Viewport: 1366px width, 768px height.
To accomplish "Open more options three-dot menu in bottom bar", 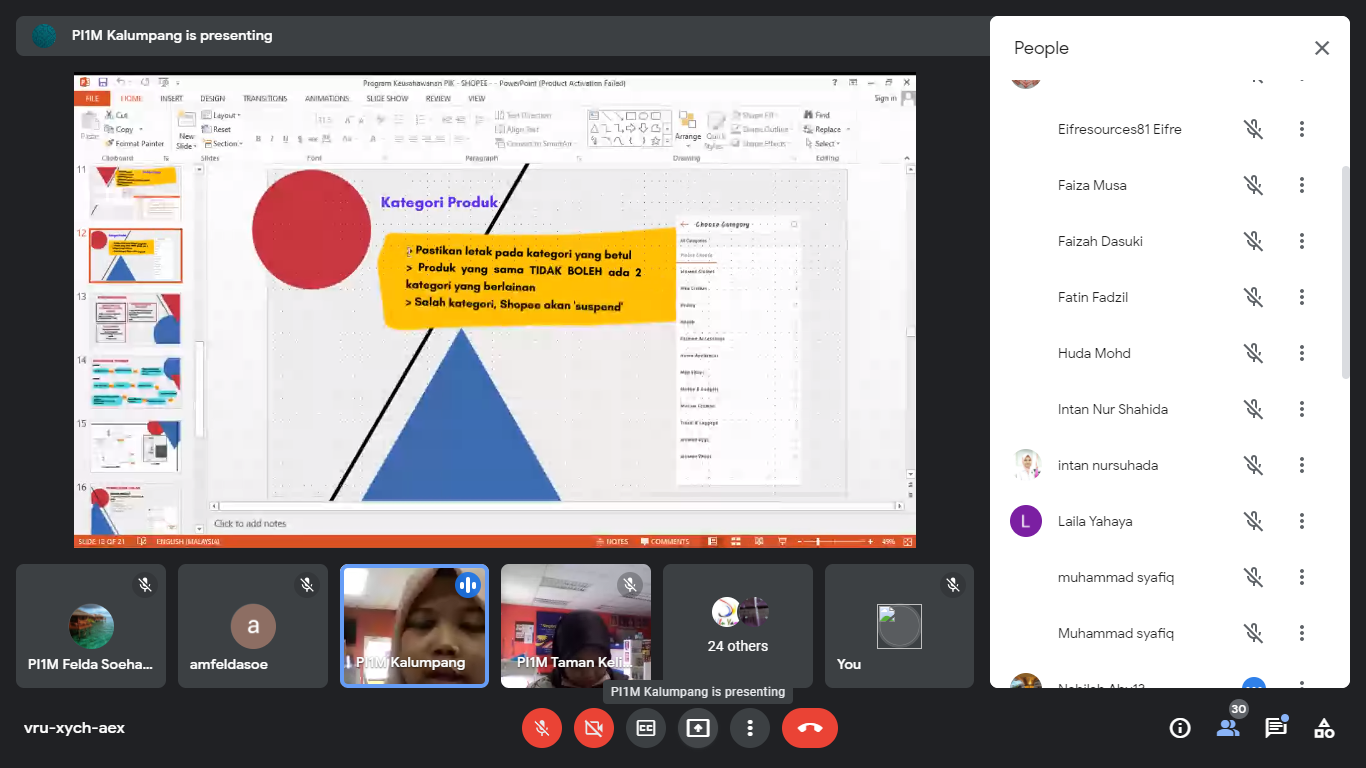I will click(750, 728).
